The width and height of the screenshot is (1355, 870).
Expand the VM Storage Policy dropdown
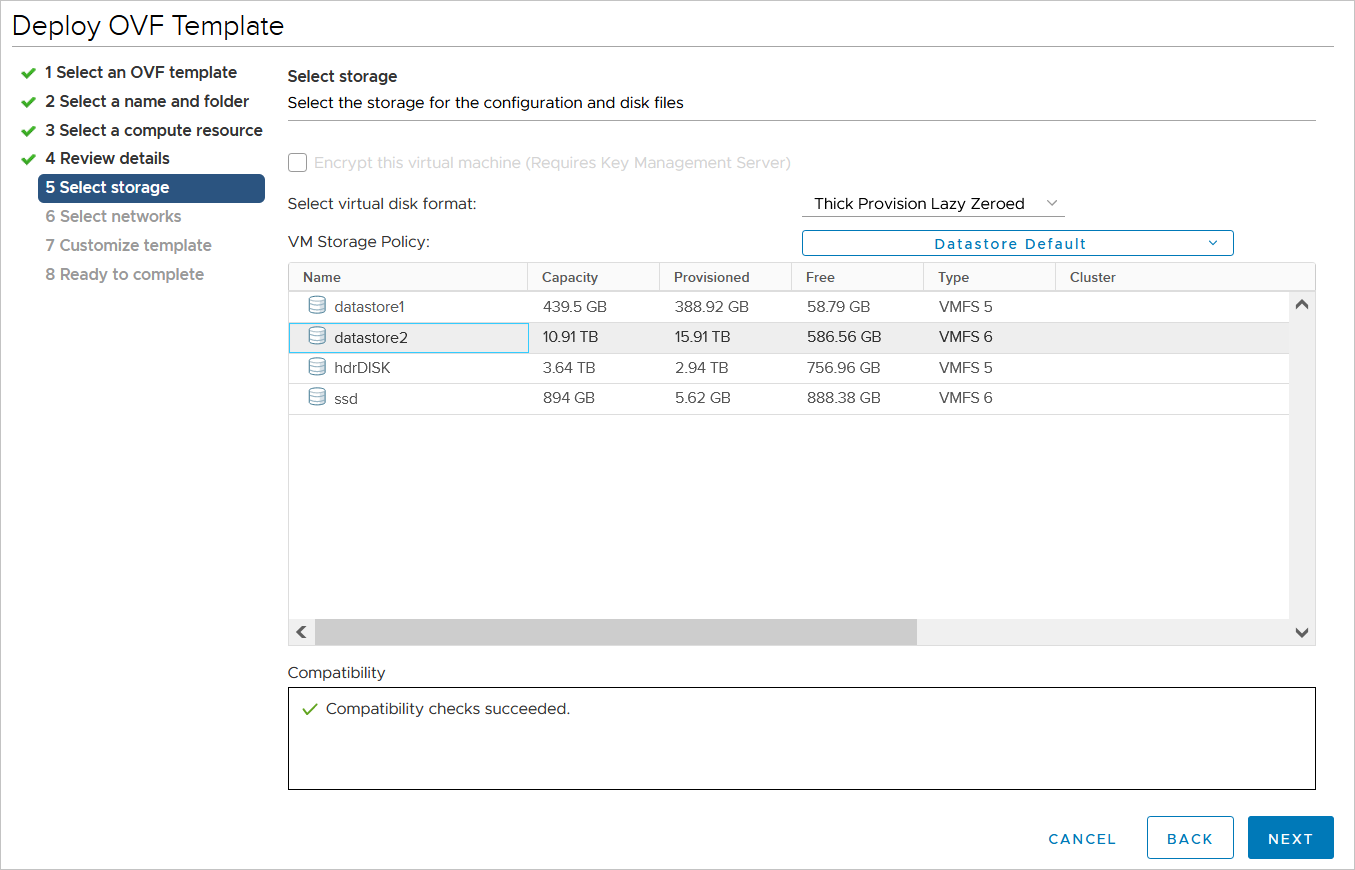click(x=1017, y=243)
